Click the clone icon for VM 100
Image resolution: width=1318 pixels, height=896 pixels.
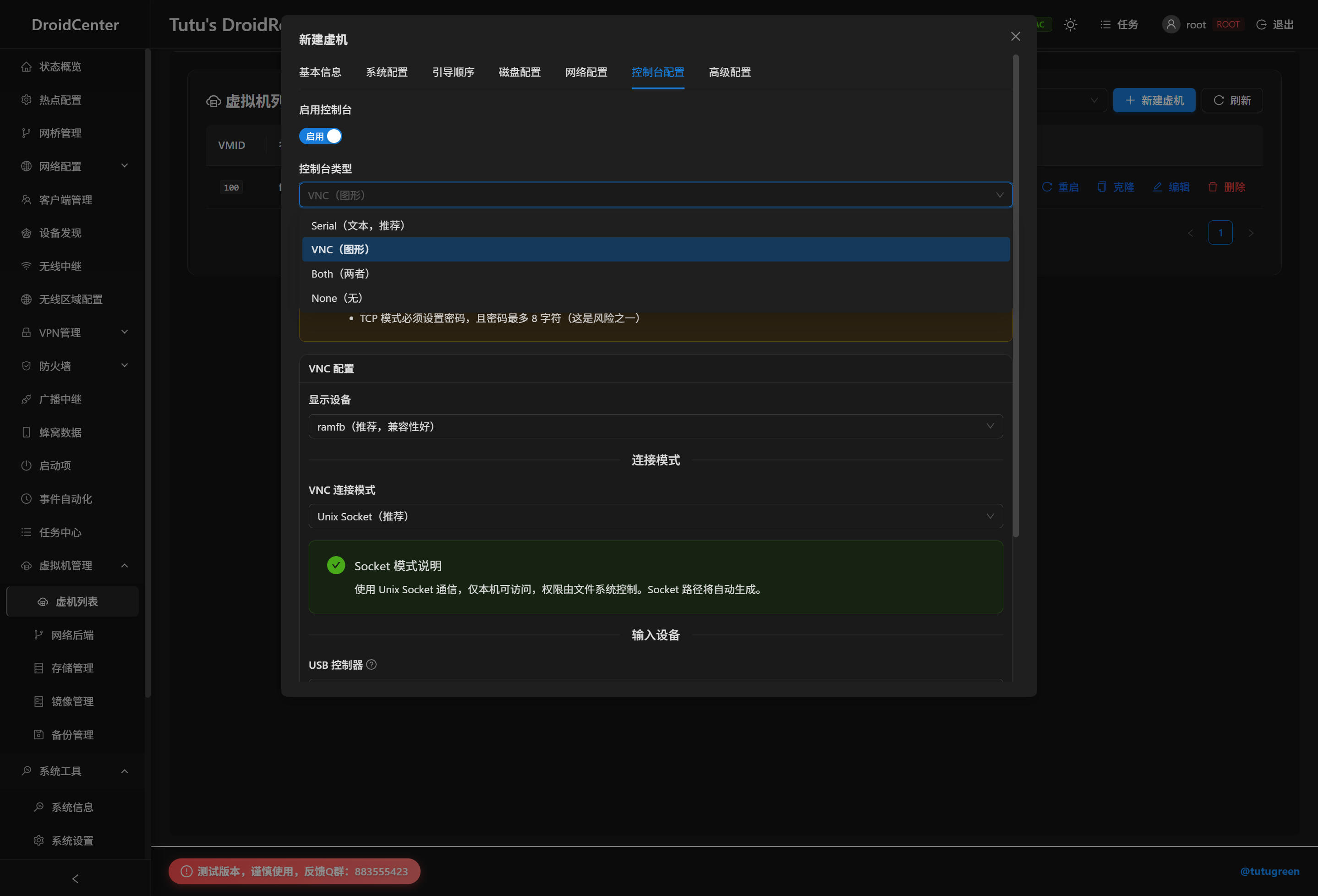click(1102, 187)
